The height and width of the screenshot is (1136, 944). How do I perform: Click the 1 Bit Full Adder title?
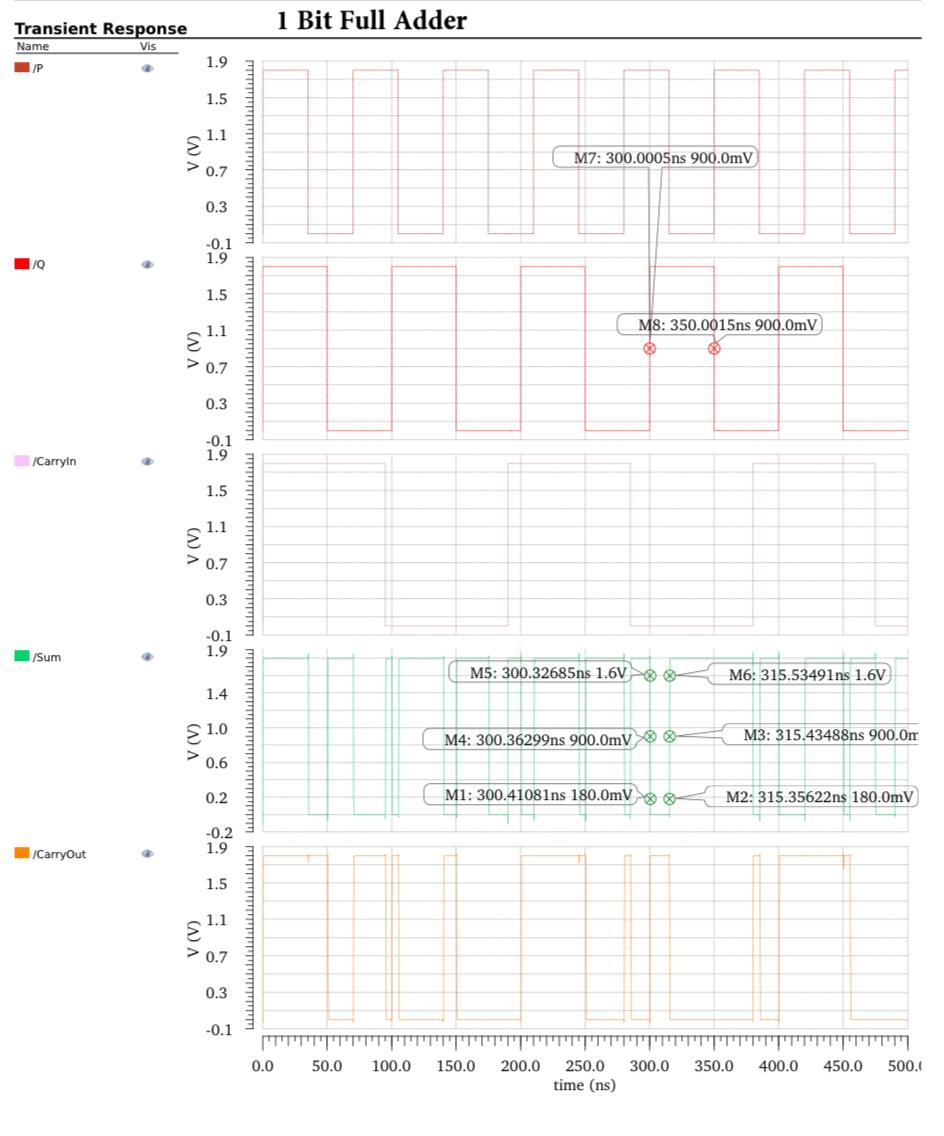(x=371, y=19)
